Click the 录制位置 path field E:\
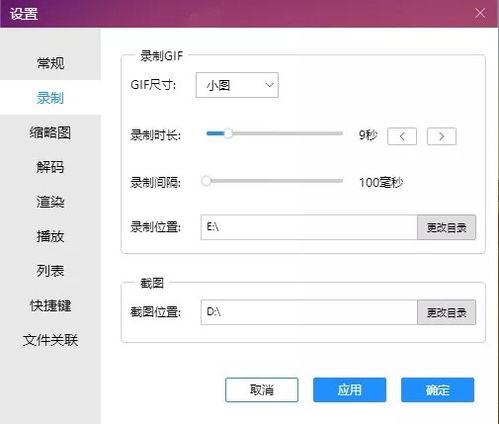The height and width of the screenshot is (424, 499). pos(309,227)
